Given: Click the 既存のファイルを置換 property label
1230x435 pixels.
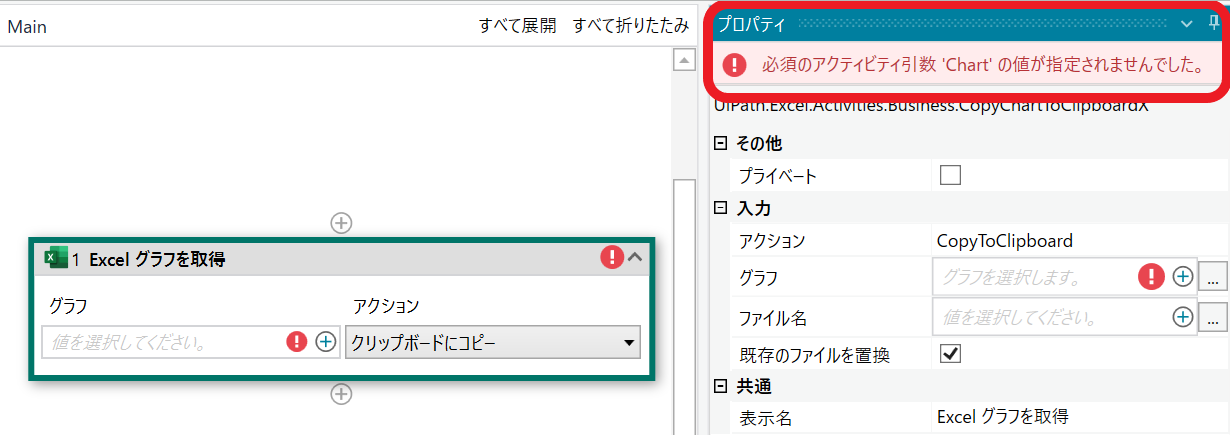Looking at the screenshot, I should pos(814,355).
